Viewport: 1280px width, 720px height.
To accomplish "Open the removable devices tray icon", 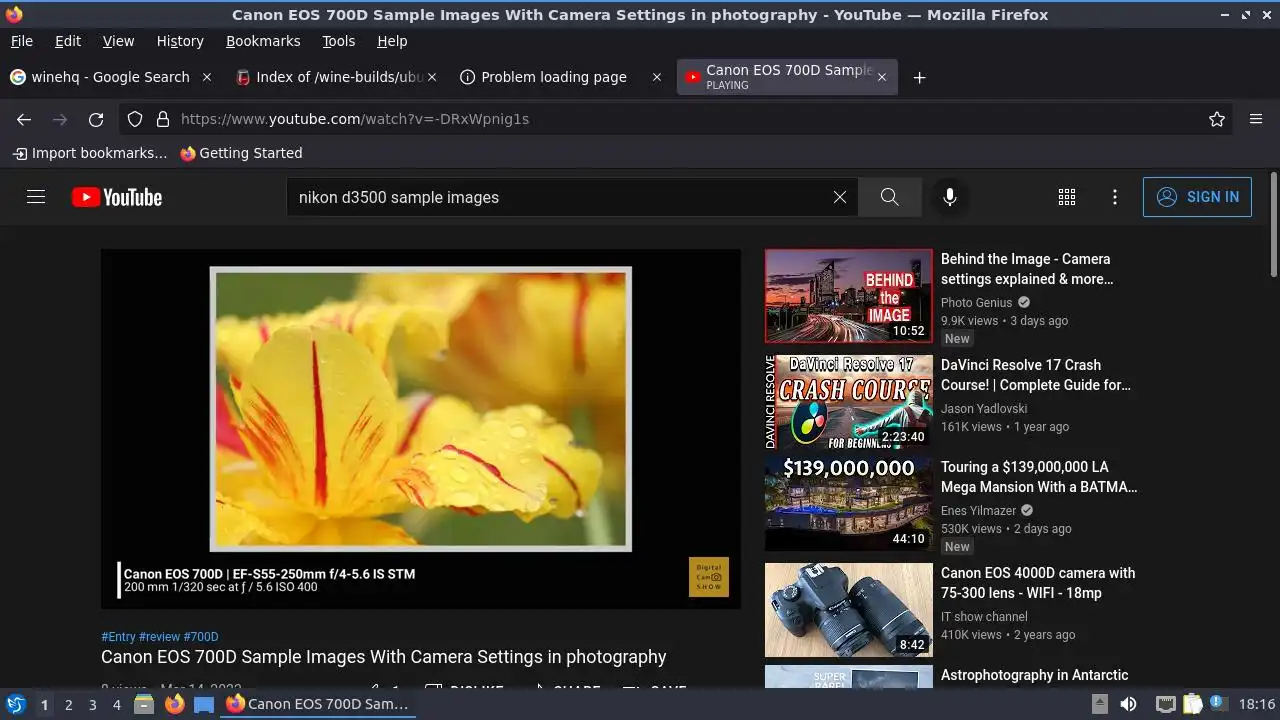I will 1099,704.
